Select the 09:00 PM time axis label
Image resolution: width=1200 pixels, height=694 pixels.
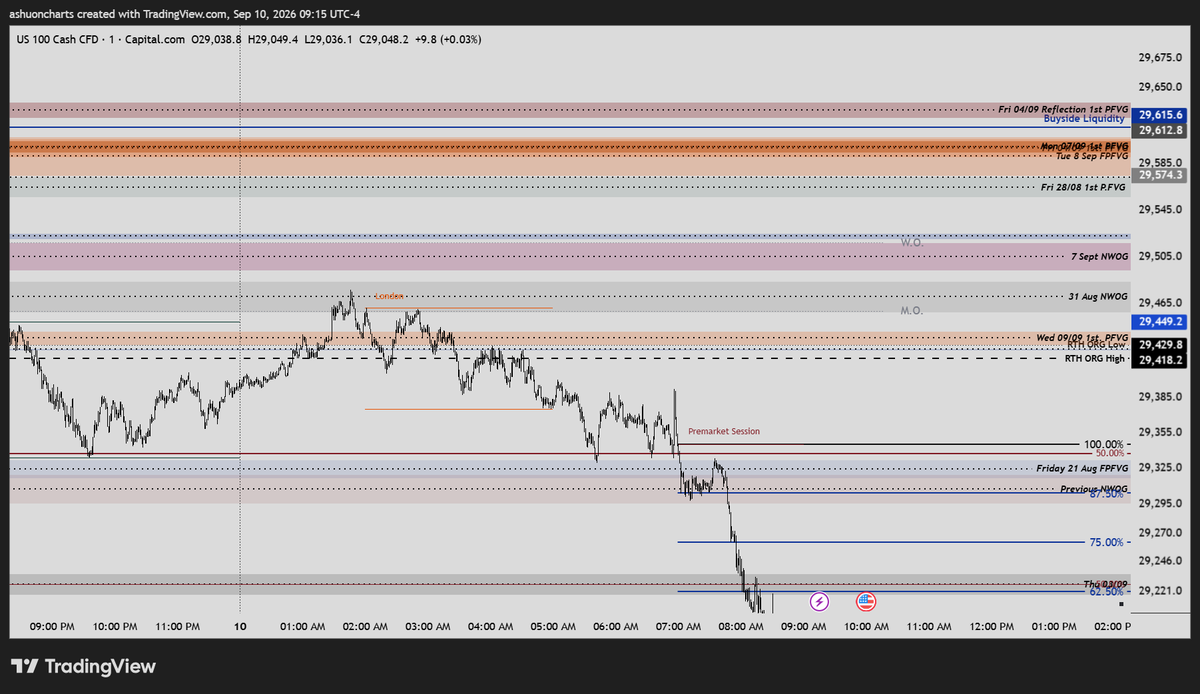click(x=52, y=626)
